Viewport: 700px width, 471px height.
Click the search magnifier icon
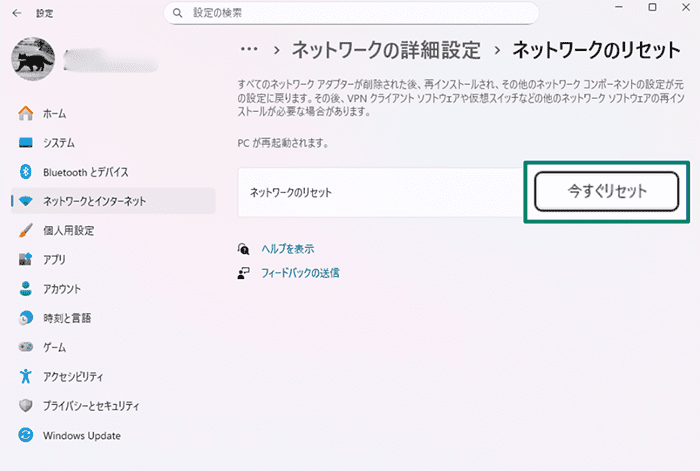pyautogui.click(x=178, y=13)
